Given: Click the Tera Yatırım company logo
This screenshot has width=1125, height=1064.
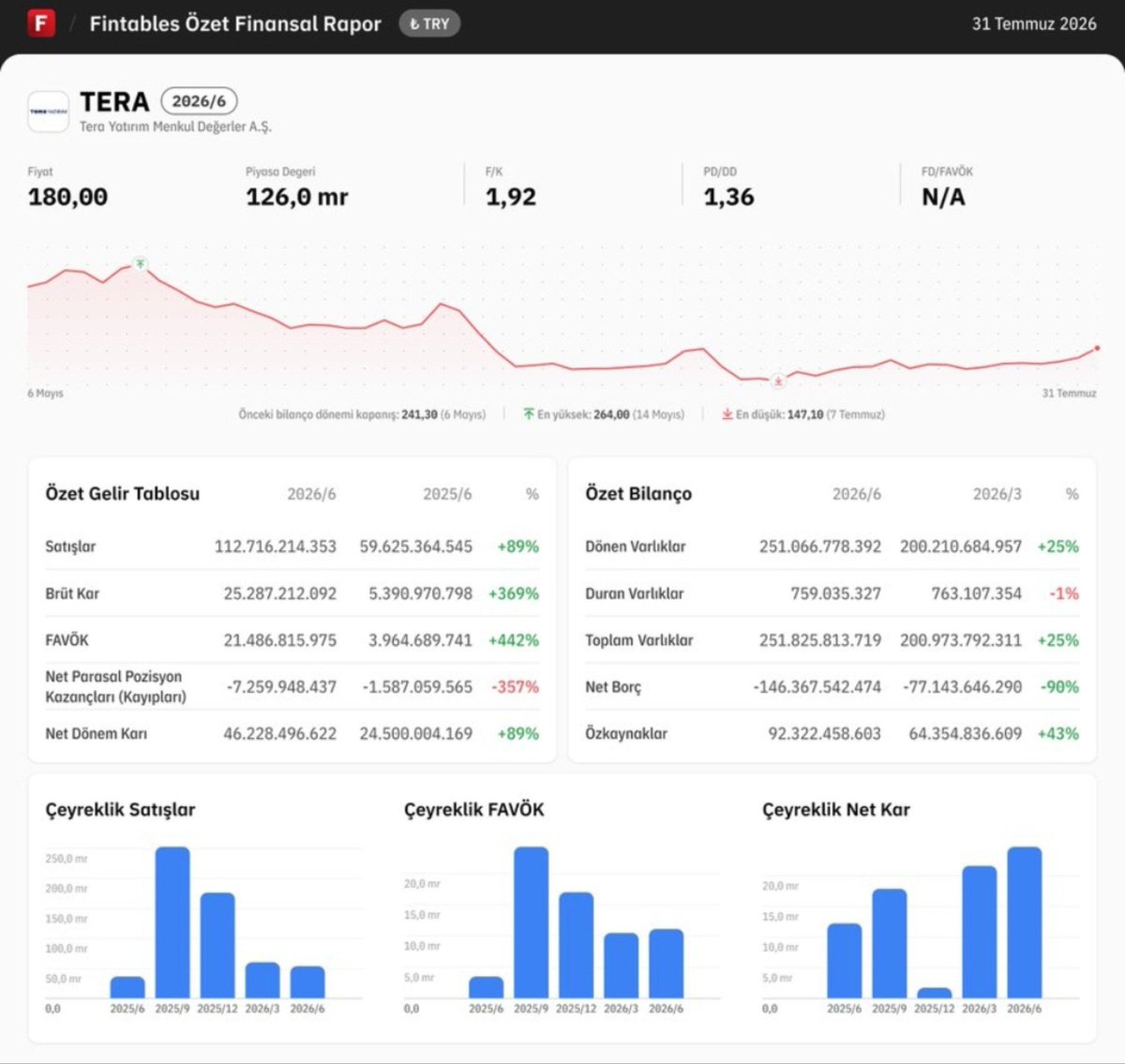Looking at the screenshot, I should pos(49,112).
